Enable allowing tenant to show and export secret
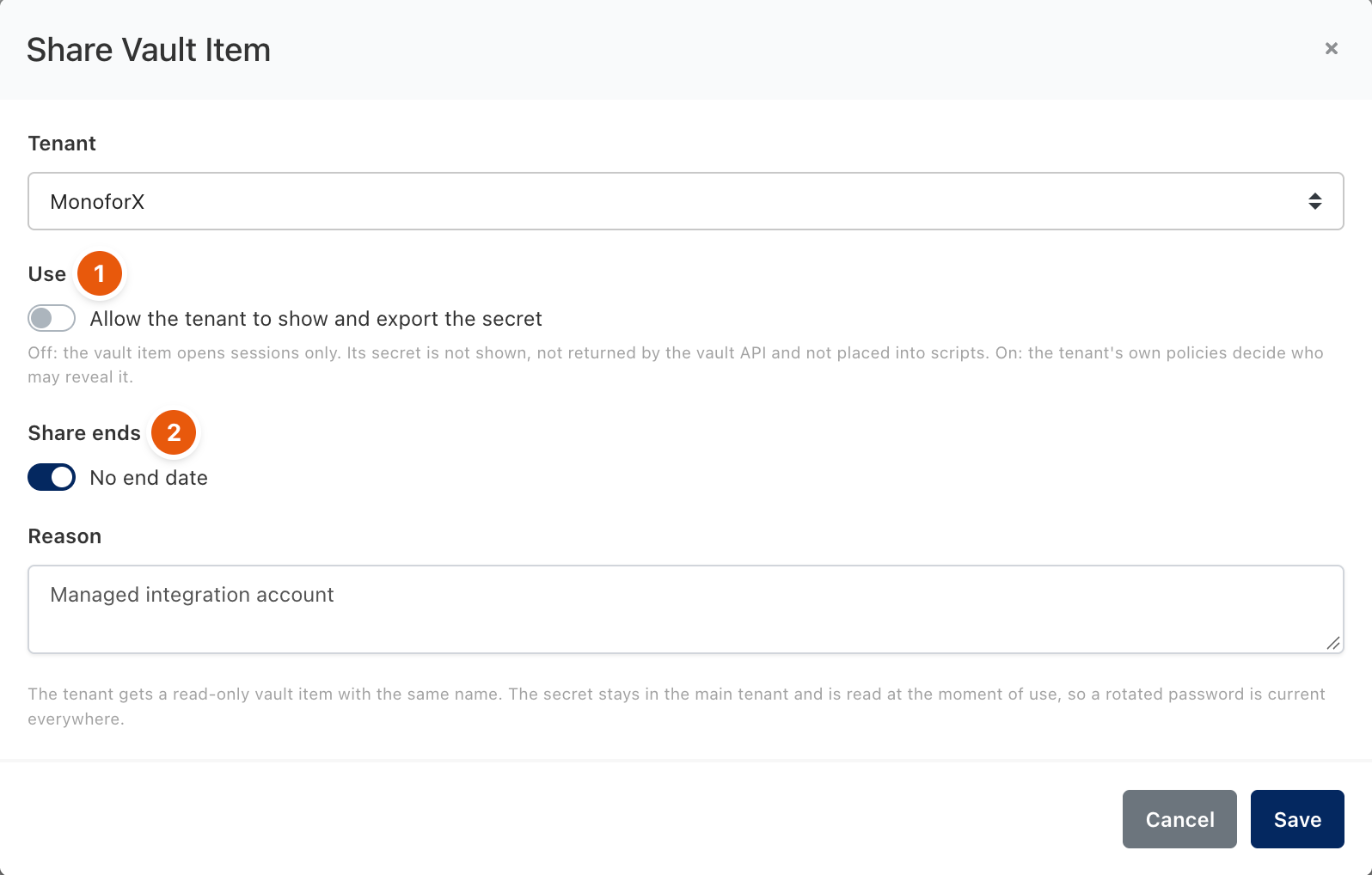Screen dimensions: 1372x875 coord(52,319)
